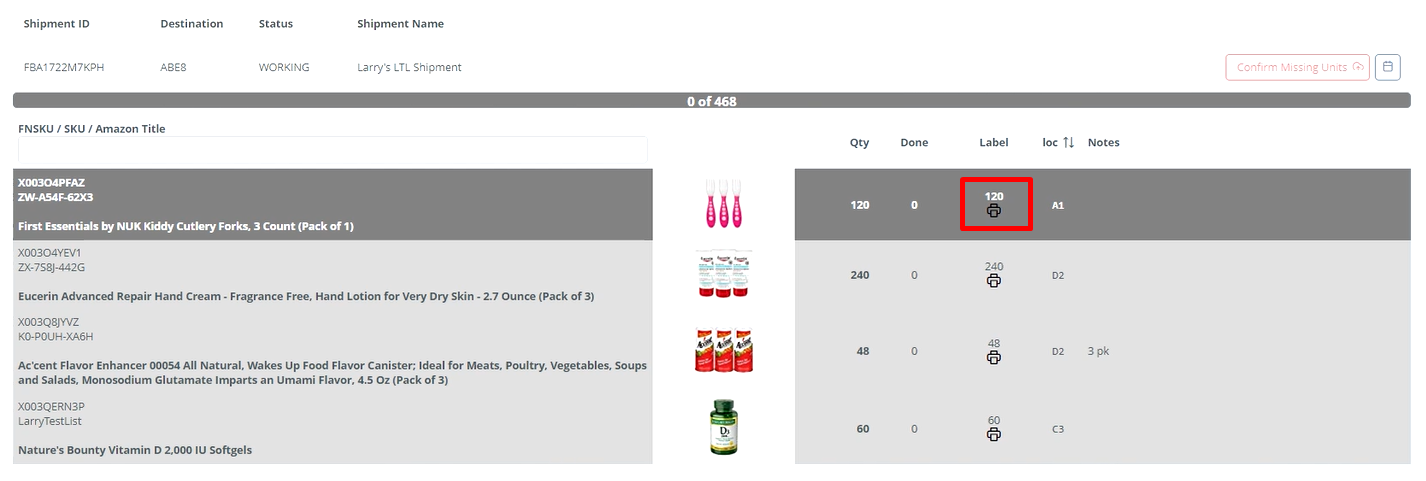Screen dimensions: 1426x481
Task: Open NUK Kiddy Cutlery Forks product image
Action: 724,204
